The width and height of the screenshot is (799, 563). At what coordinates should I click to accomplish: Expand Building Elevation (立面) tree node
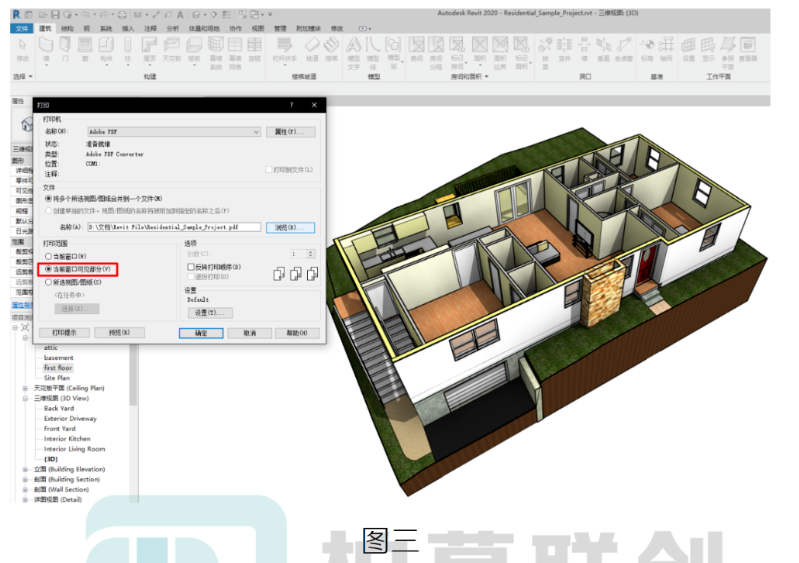click(x=25, y=469)
